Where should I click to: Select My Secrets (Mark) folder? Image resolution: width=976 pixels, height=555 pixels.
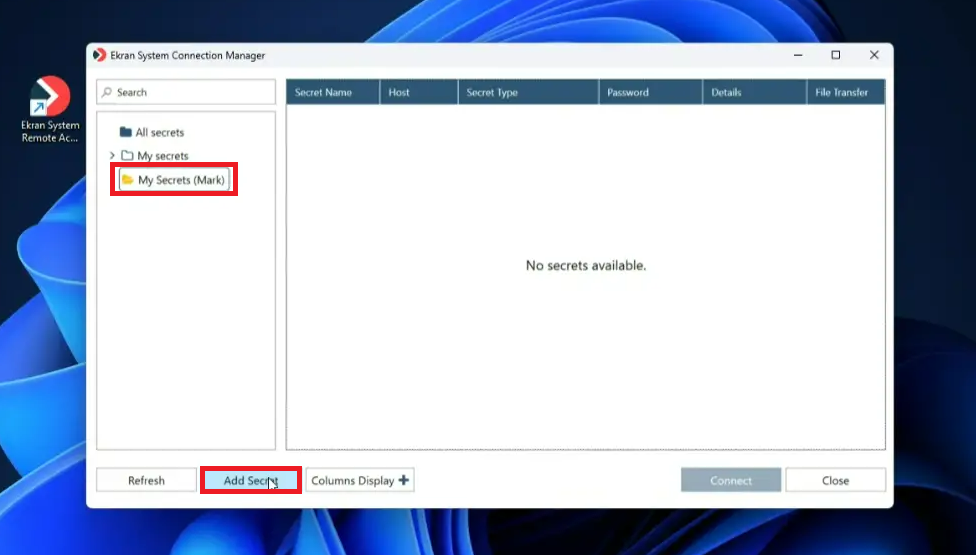pos(180,180)
